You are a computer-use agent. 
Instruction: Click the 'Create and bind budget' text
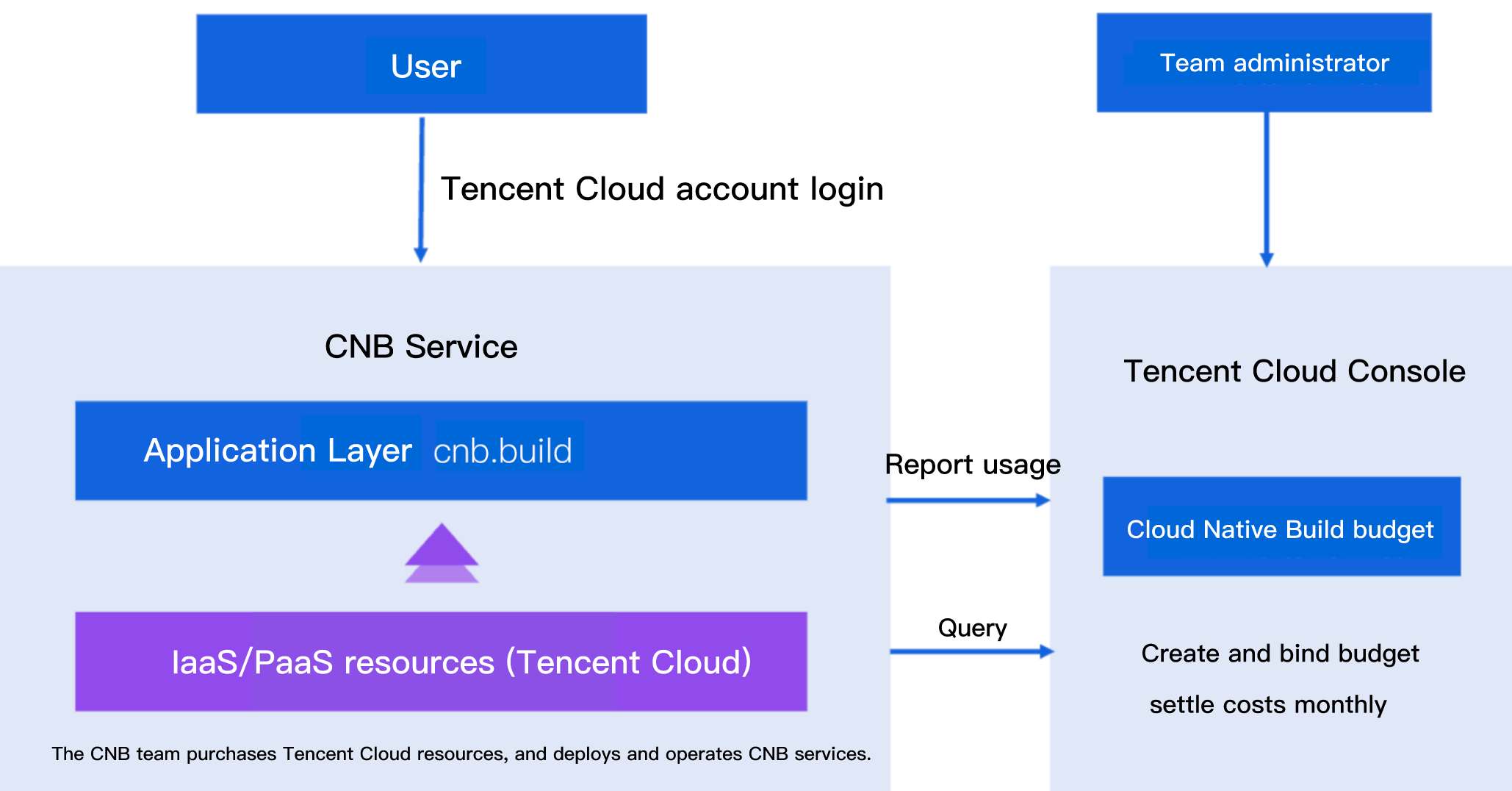[1280, 654]
